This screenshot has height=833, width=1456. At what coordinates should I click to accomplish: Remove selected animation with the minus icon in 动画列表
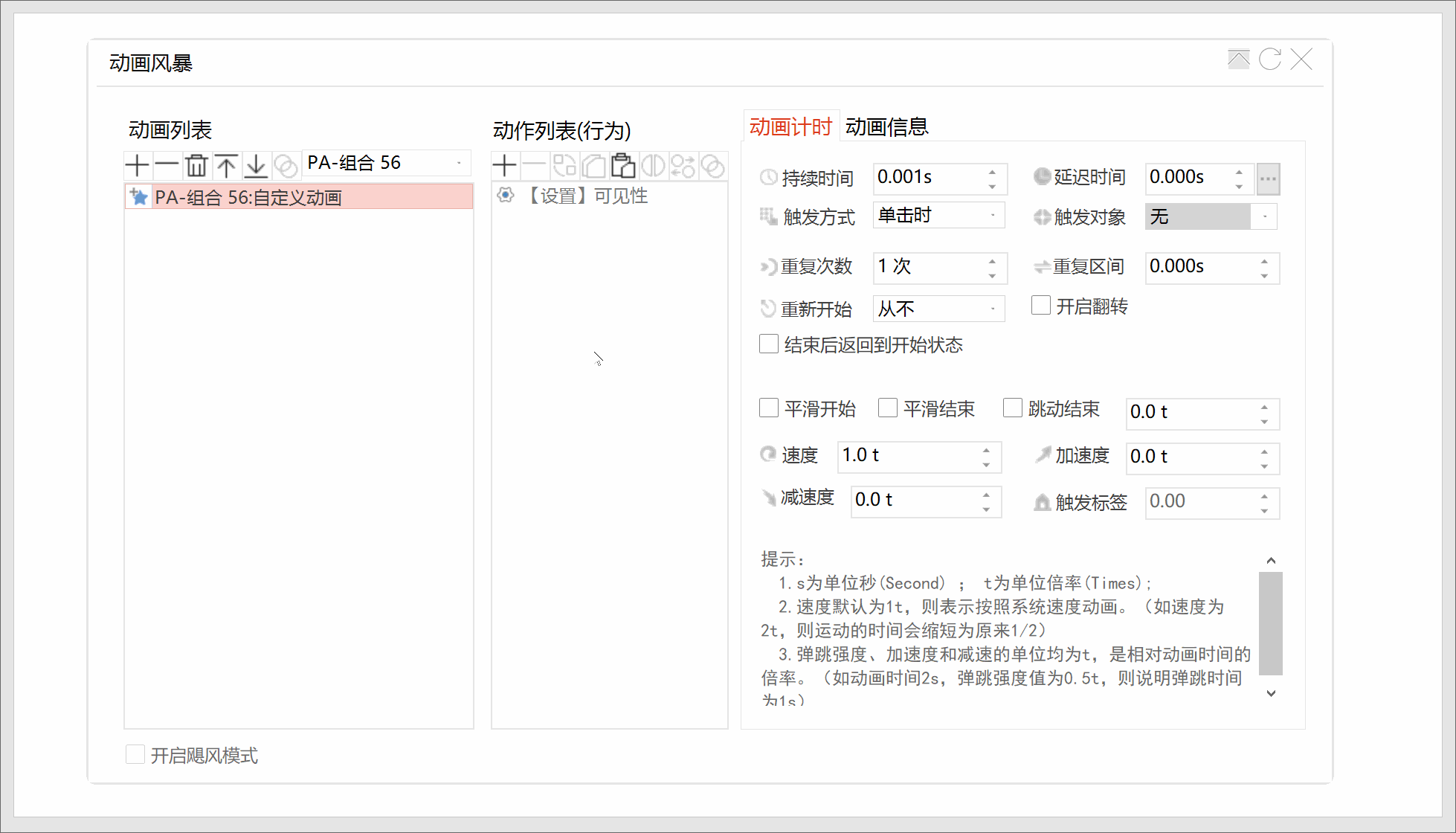pyautogui.click(x=167, y=165)
